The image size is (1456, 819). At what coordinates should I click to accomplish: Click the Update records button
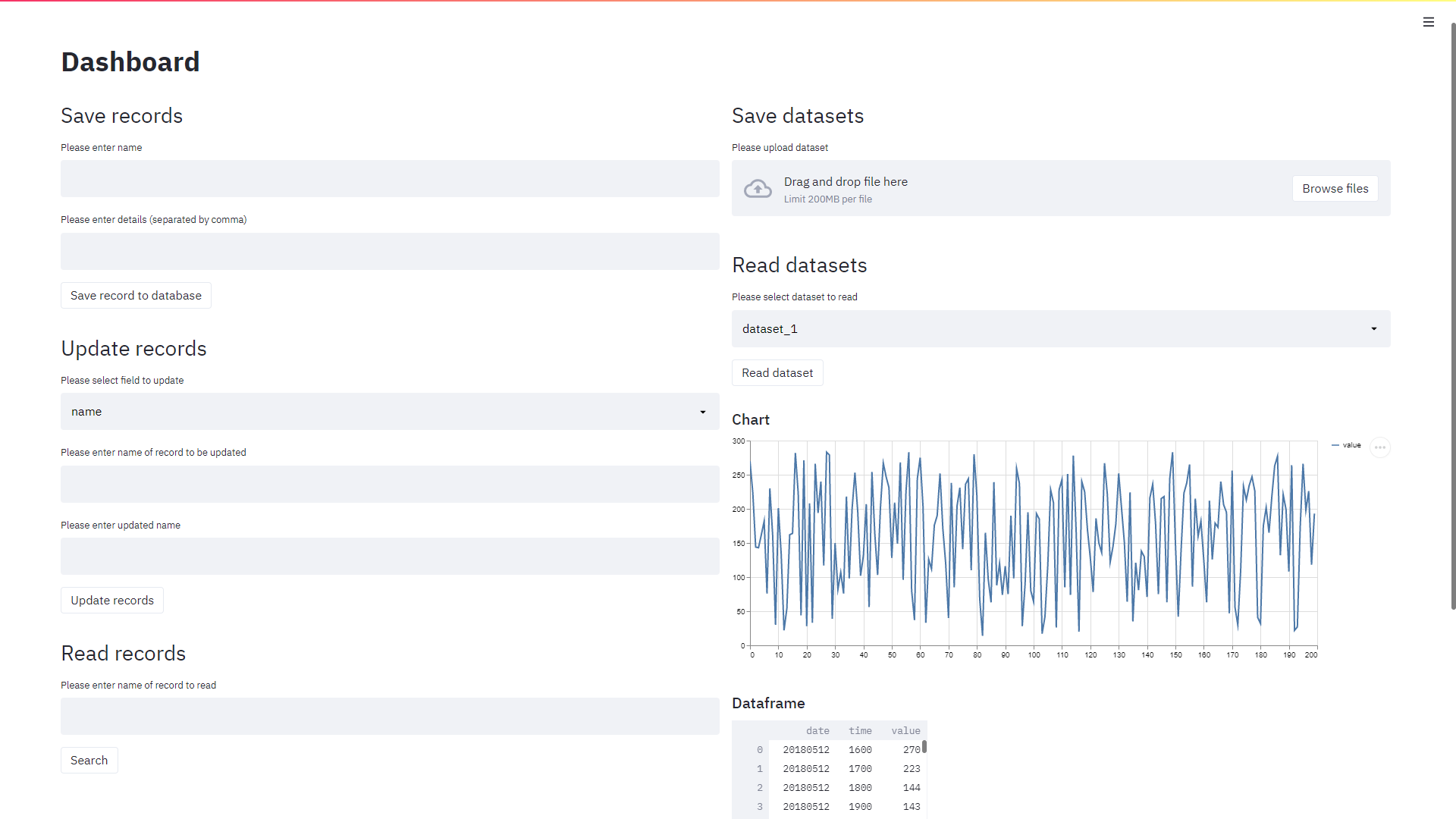(x=112, y=601)
